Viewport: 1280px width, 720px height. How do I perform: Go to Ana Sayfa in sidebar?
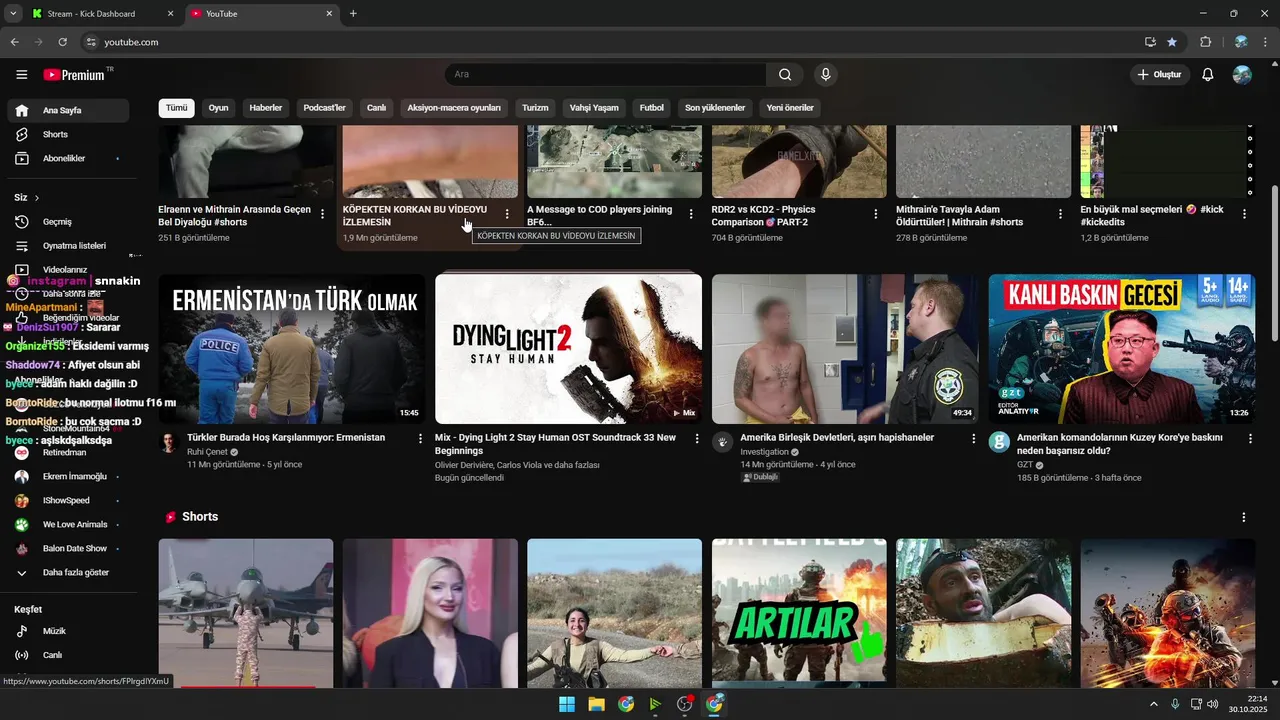[x=68, y=110]
